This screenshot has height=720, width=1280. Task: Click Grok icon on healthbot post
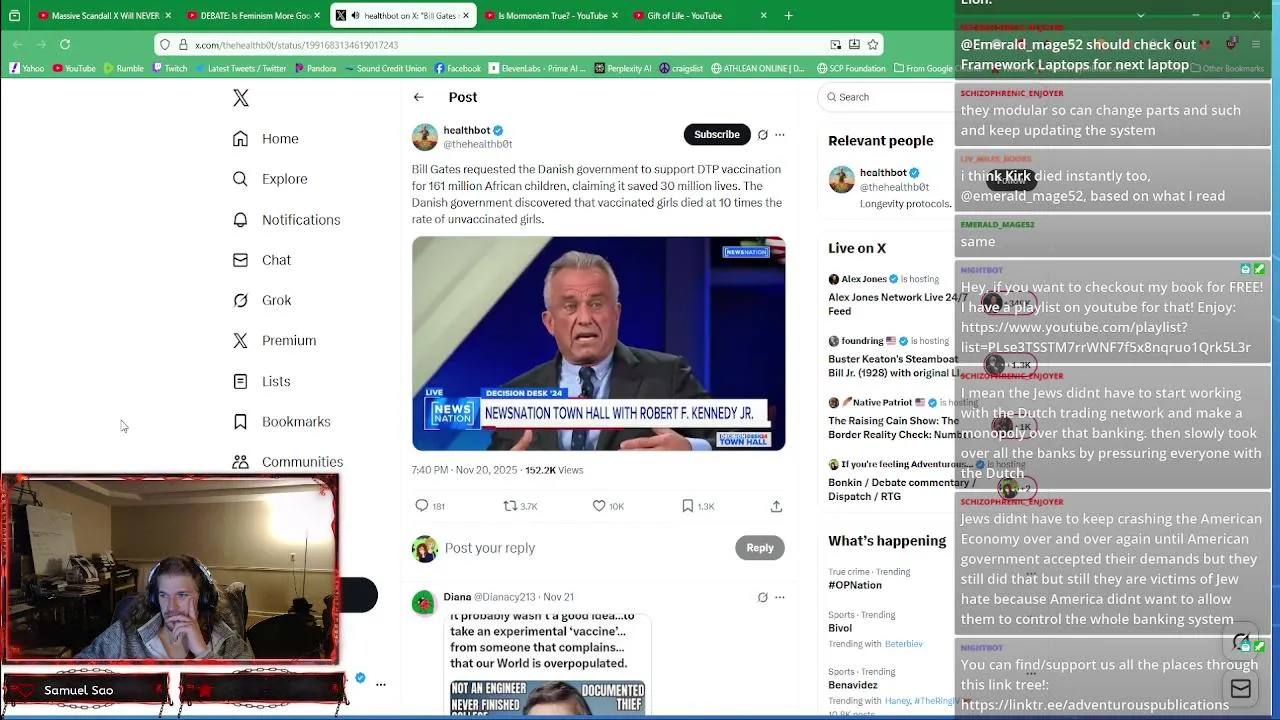pos(763,135)
